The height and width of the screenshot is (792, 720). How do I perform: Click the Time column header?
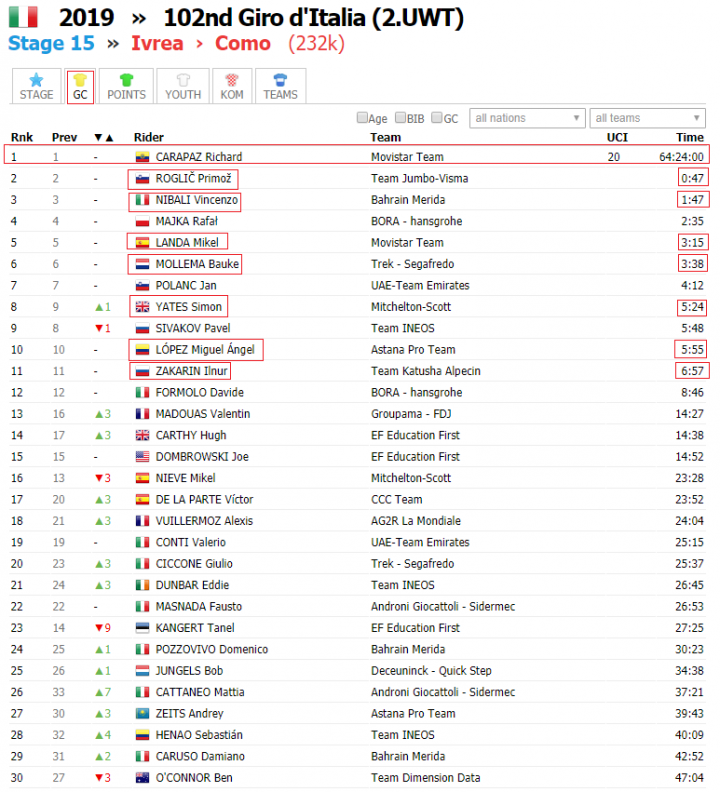coord(690,137)
